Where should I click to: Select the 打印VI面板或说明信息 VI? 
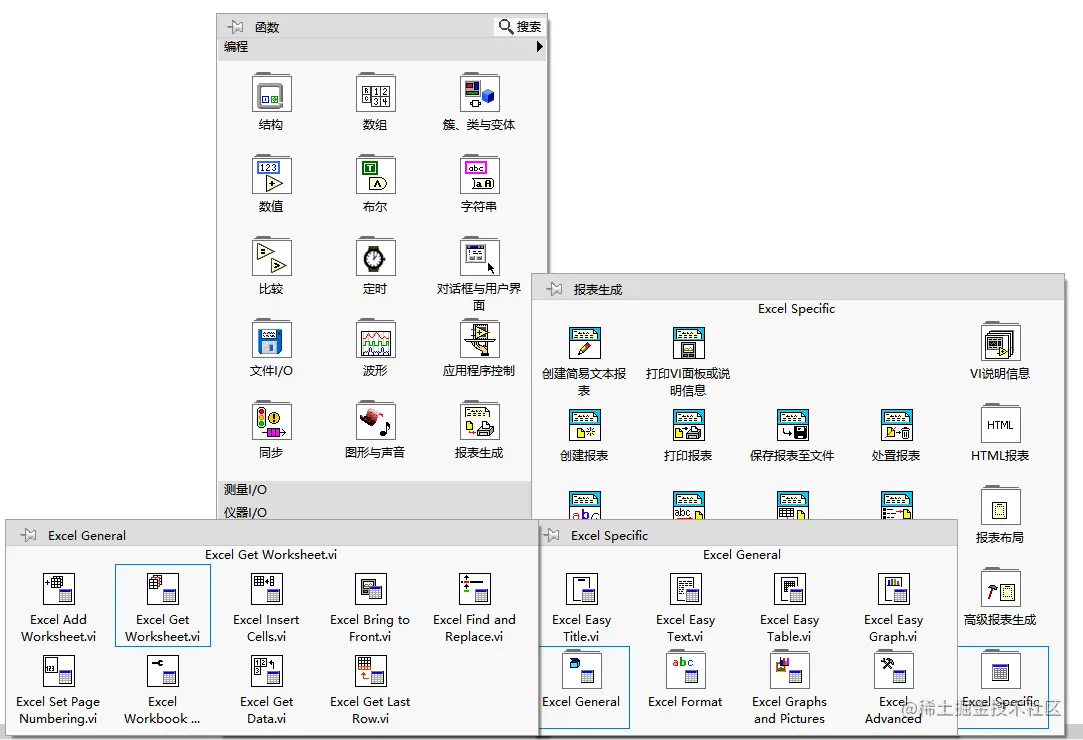pos(689,343)
